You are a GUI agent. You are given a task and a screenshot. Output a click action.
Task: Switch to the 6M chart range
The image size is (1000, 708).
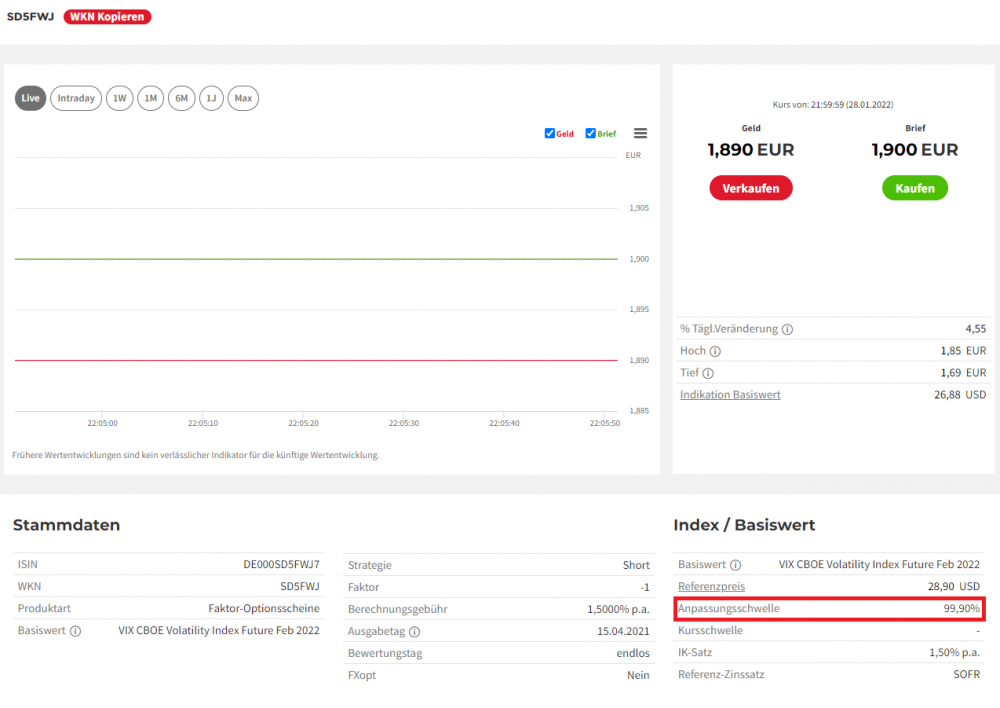coord(181,98)
